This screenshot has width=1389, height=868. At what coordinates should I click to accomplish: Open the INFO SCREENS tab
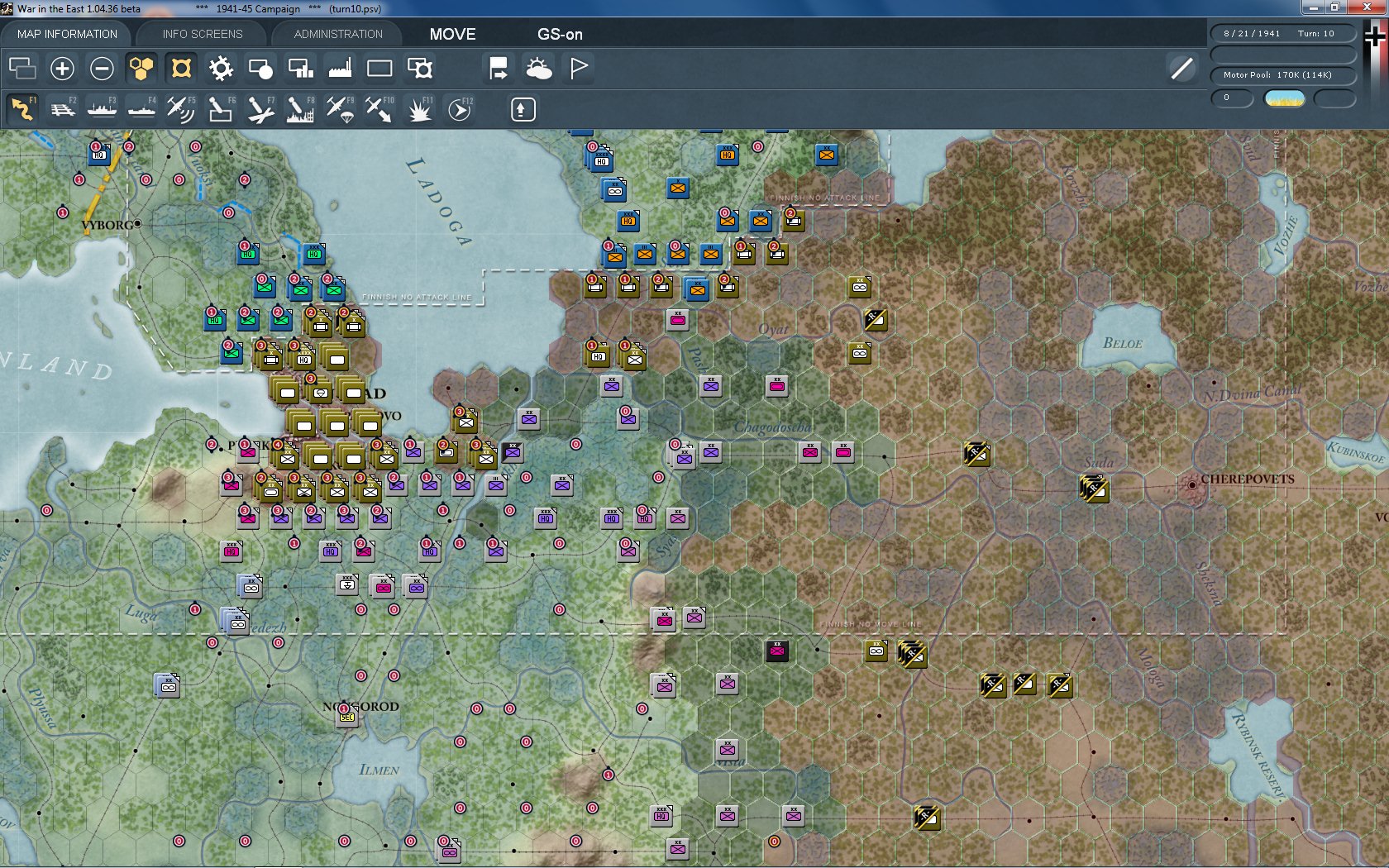coord(203,34)
